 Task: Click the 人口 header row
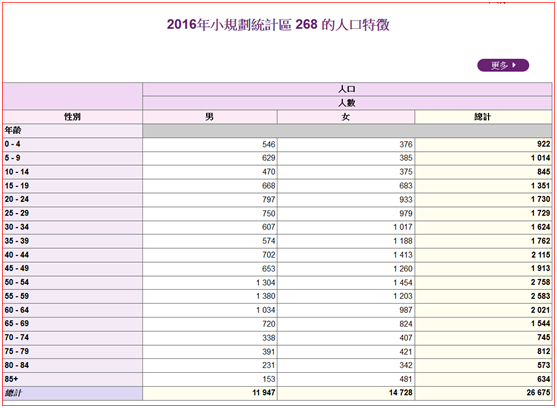point(347,89)
